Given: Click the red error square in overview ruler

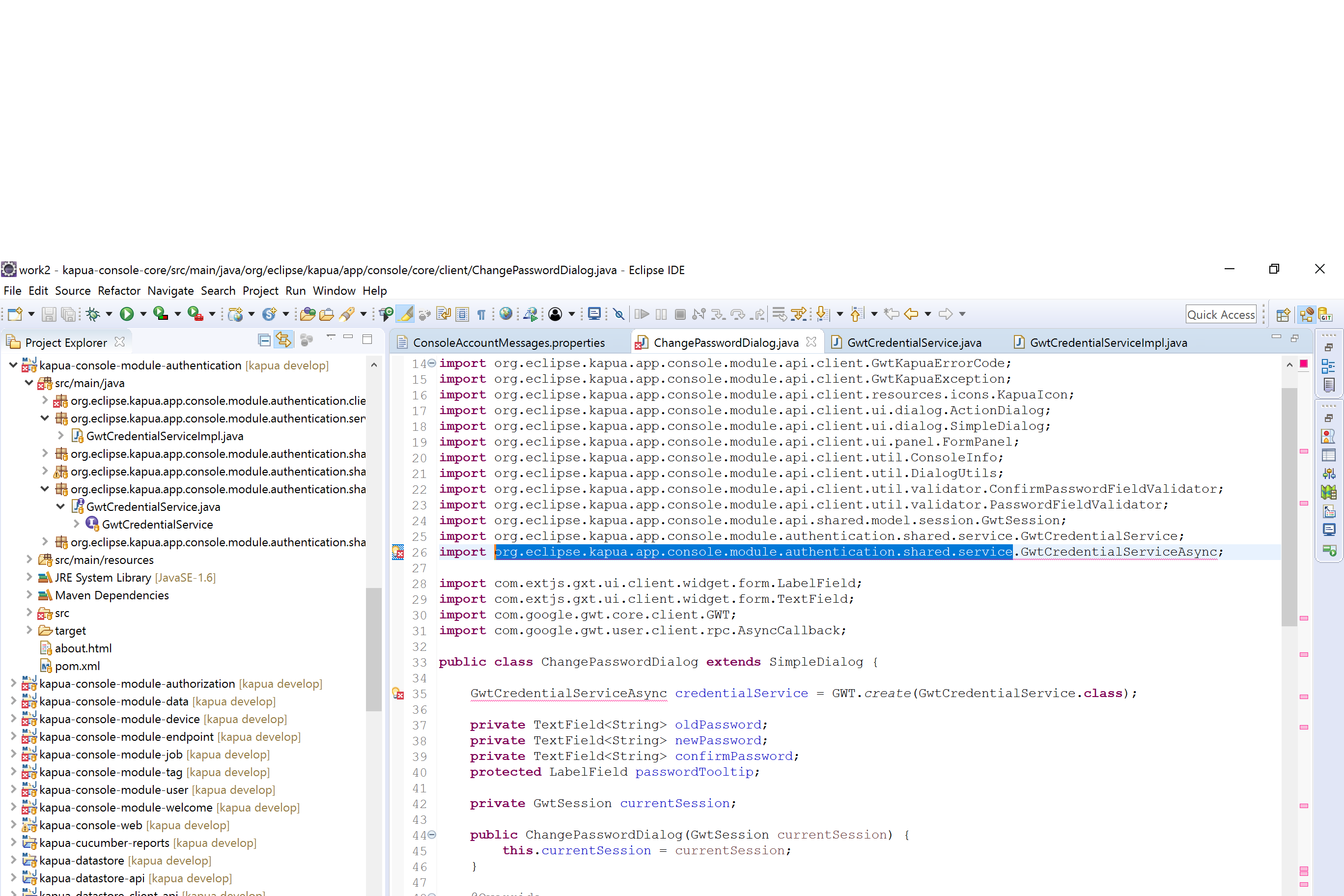Looking at the screenshot, I should pos(1304,364).
